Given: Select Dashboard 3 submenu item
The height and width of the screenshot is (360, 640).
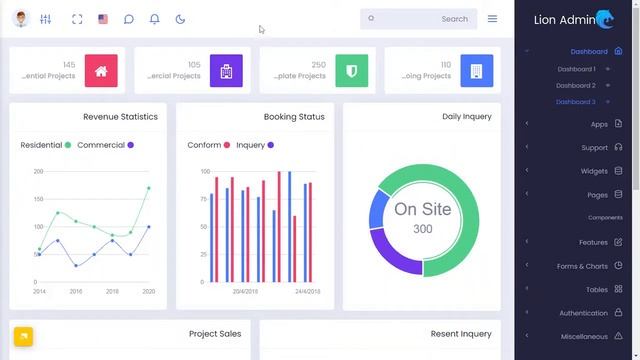Looking at the screenshot, I should [576, 102].
